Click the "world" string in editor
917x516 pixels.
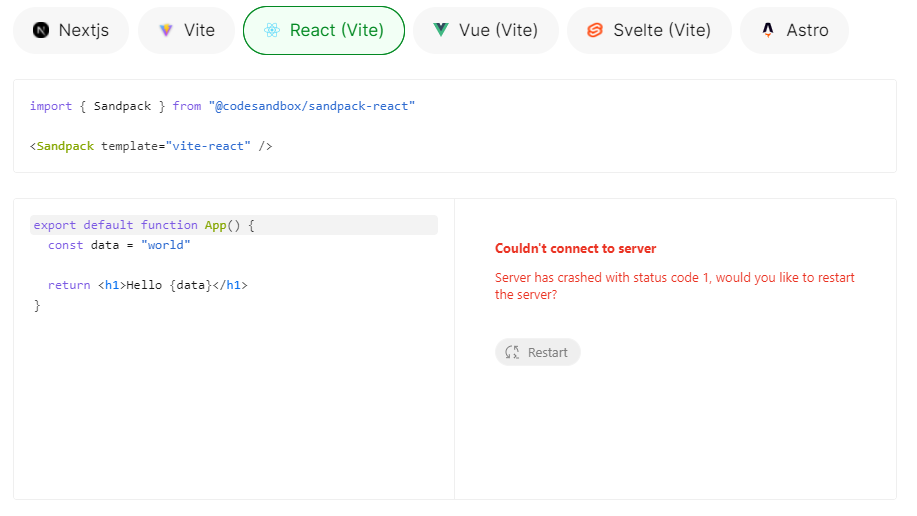(166, 245)
